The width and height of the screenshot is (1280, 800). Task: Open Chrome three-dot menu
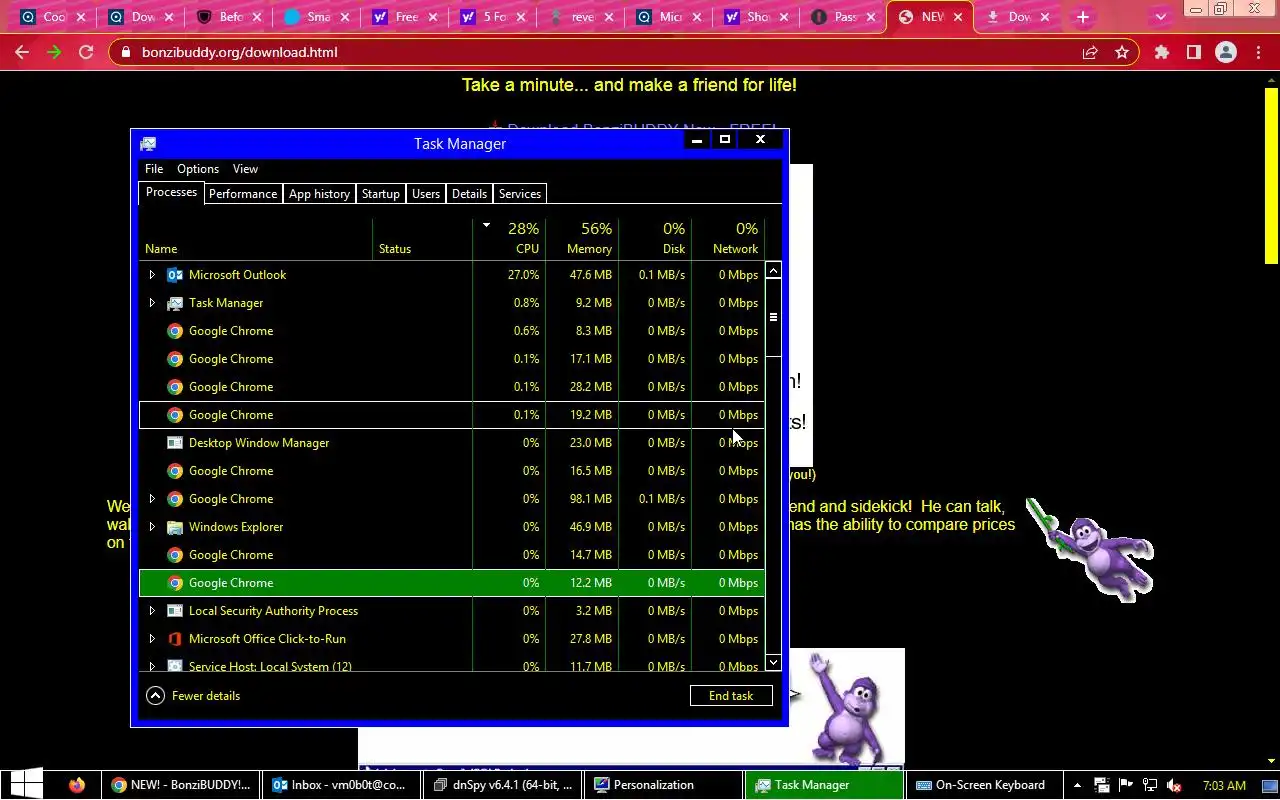point(1258,52)
